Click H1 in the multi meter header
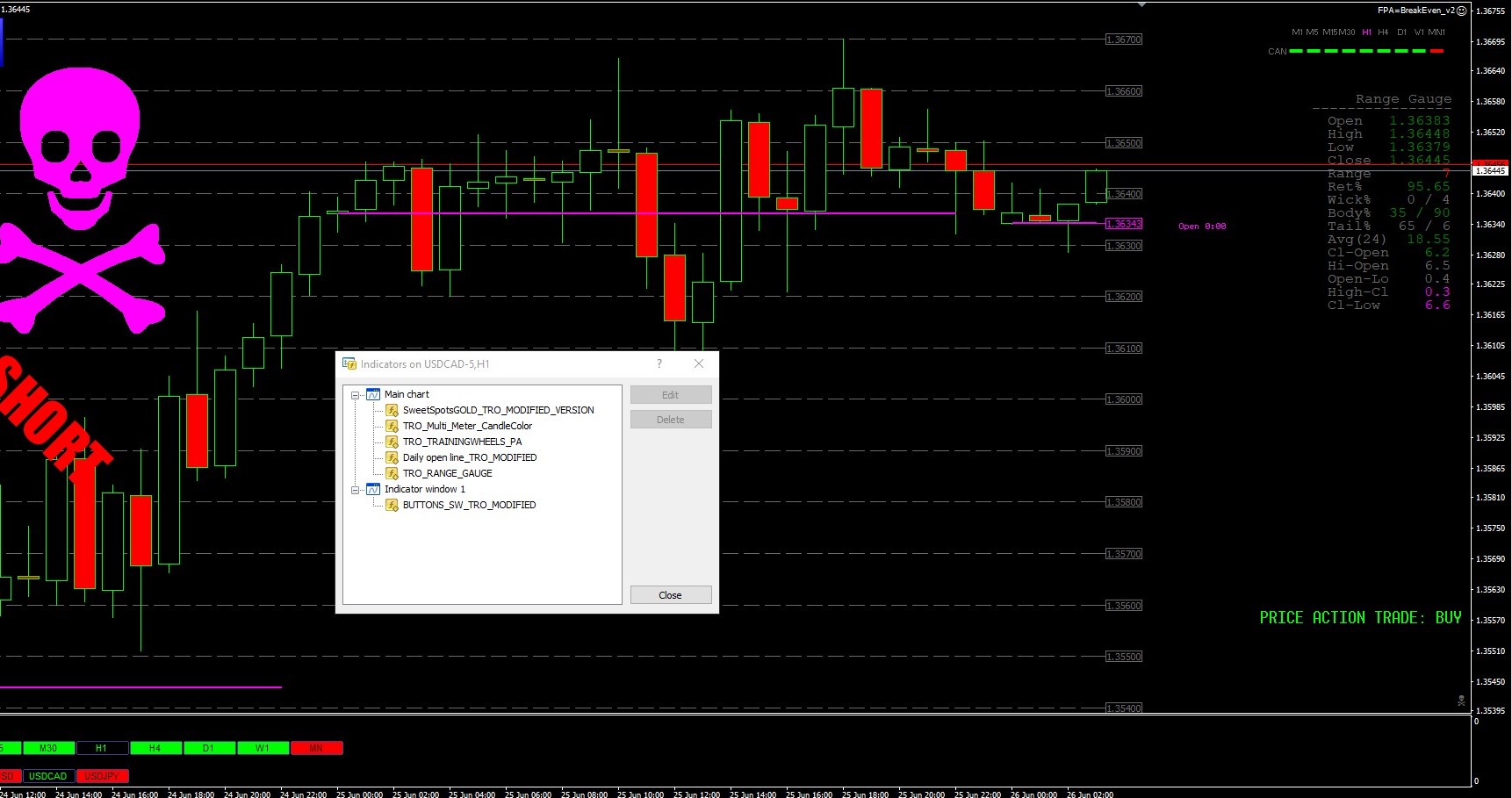 click(x=1366, y=32)
